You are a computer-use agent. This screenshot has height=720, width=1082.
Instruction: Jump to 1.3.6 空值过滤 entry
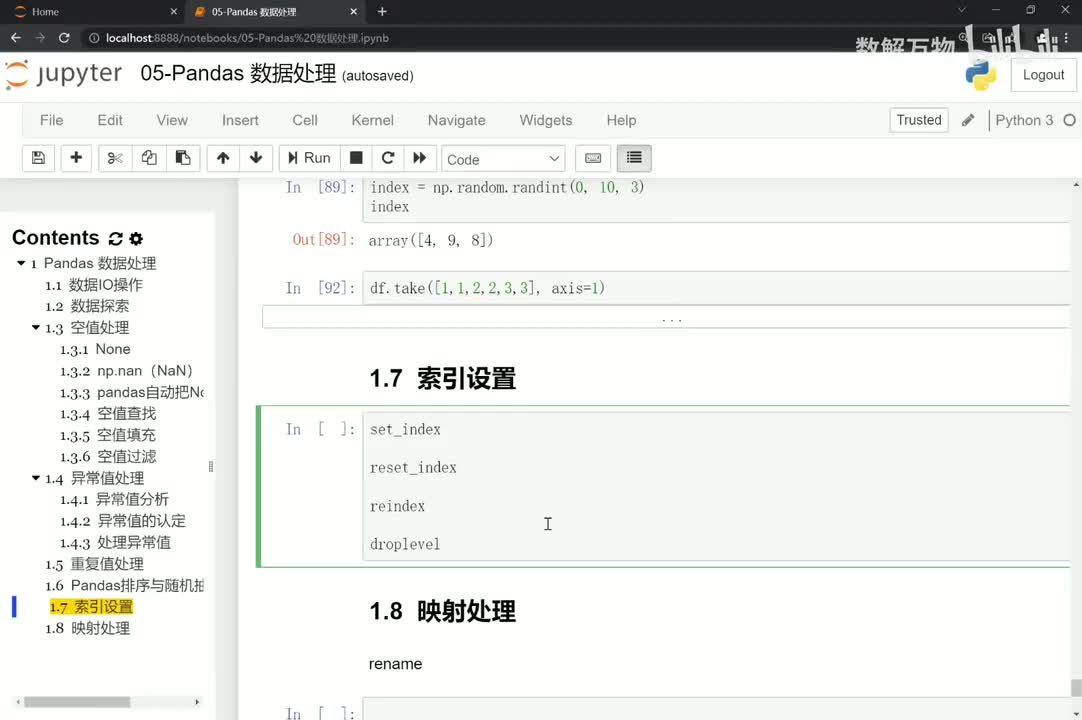tap(108, 456)
